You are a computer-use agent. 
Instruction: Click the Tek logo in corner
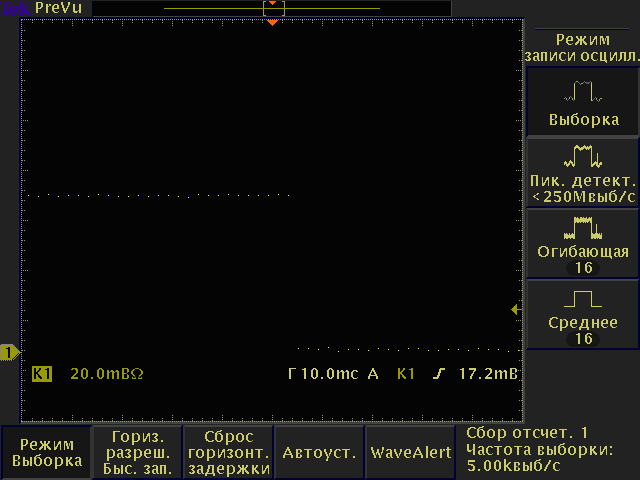click(14, 7)
